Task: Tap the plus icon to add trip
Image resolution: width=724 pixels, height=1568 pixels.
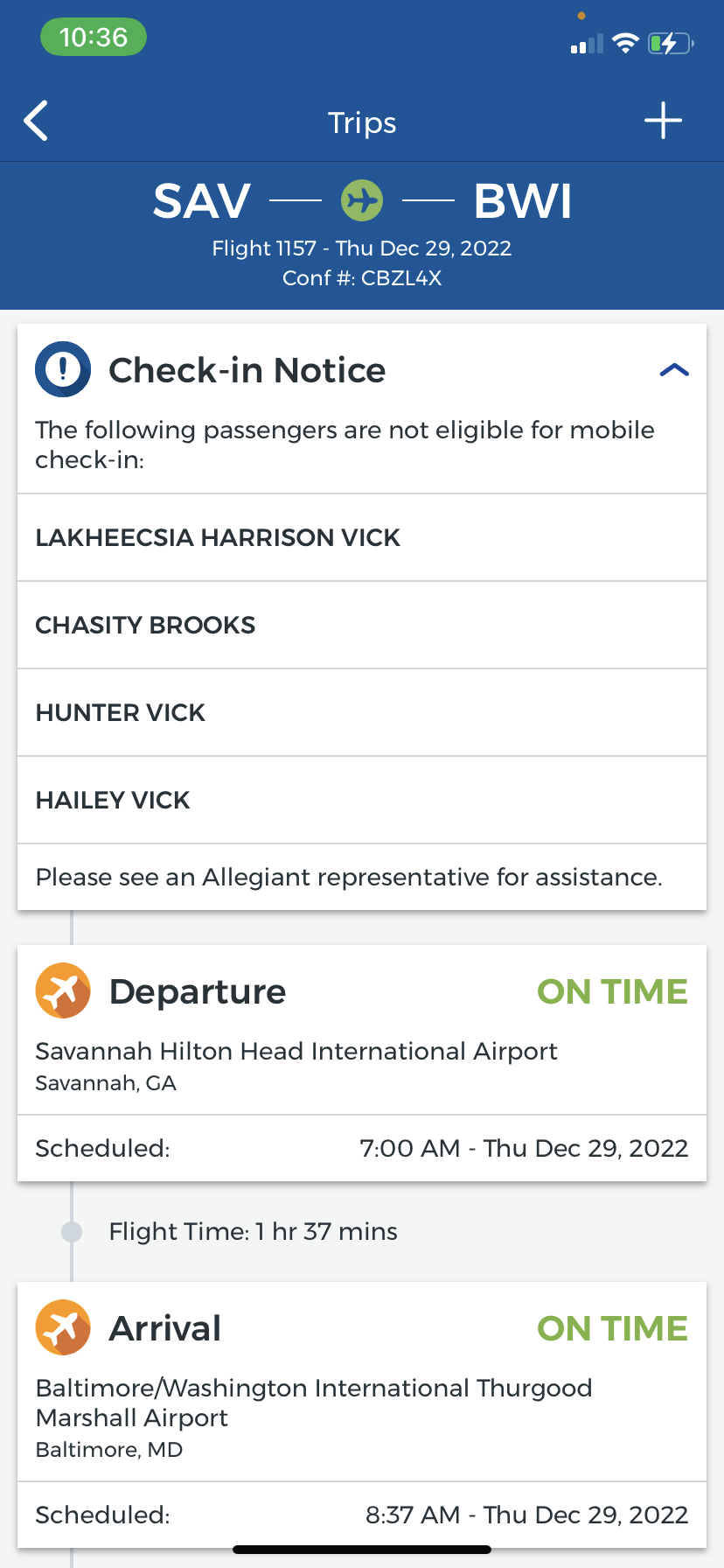Action: pos(663,121)
